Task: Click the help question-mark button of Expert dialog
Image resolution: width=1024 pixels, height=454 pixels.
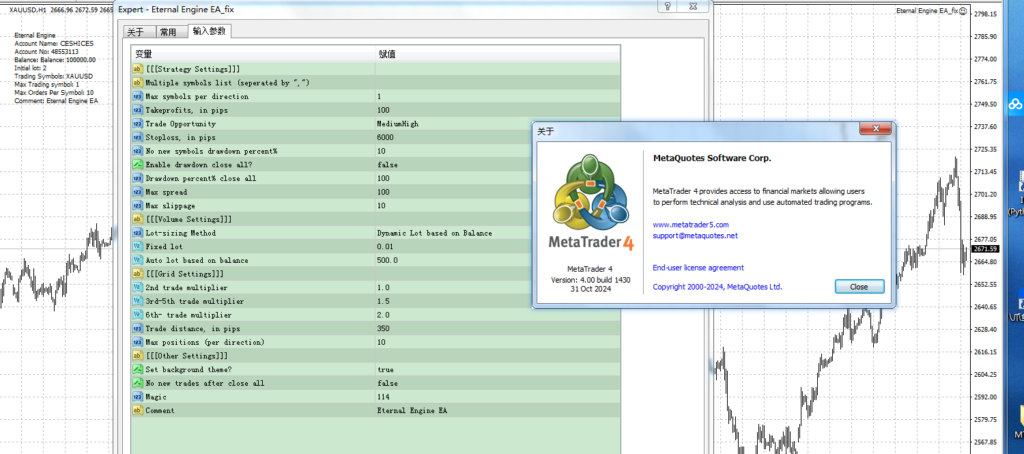Action: pos(667,6)
